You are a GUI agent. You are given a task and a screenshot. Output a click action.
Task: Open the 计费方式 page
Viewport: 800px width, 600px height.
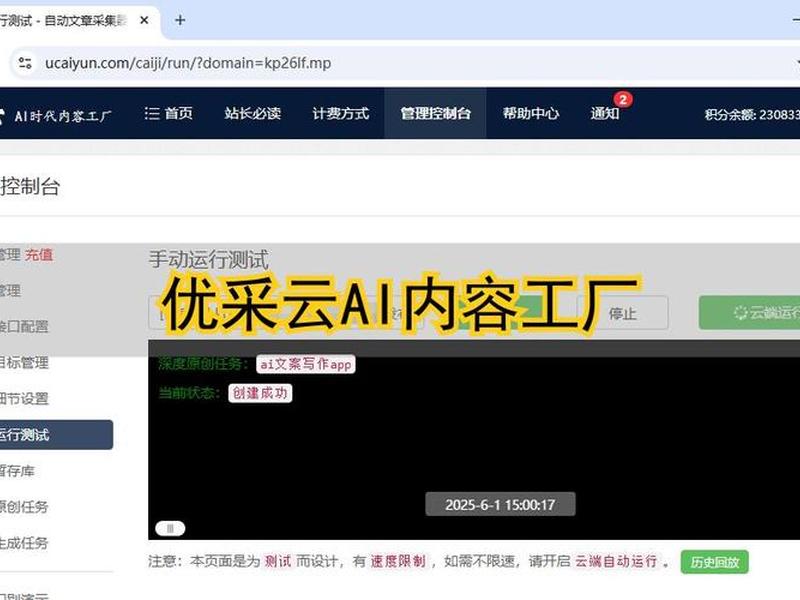tap(340, 113)
